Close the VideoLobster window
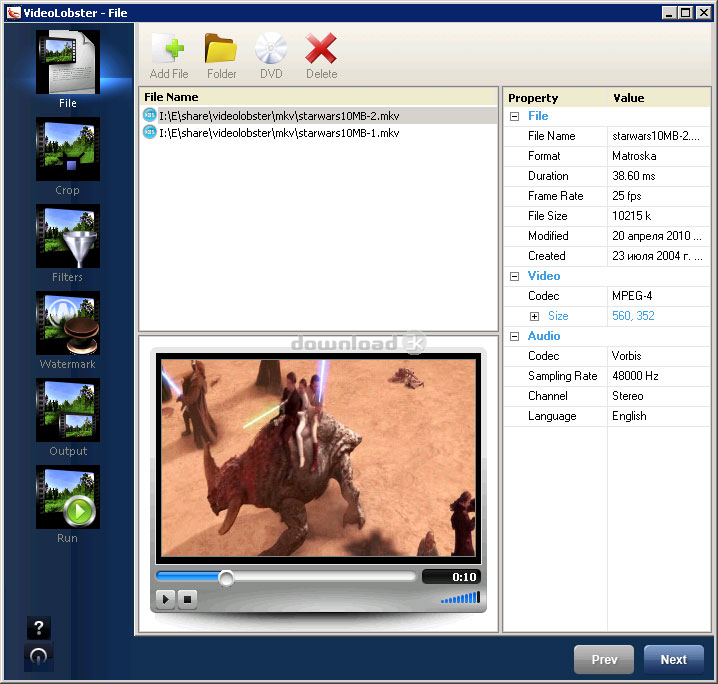Viewport: 718px width, 684px height. (703, 12)
